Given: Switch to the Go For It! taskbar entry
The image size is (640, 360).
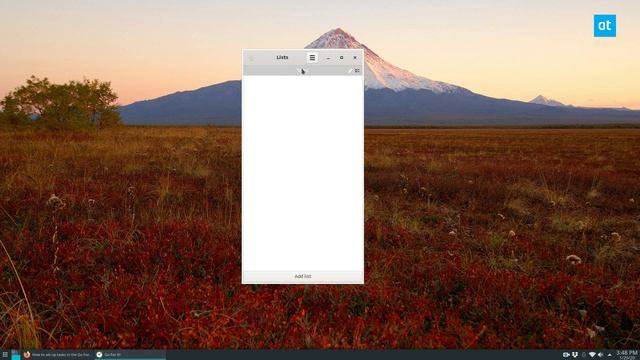Looking at the screenshot, I should coord(130,355).
